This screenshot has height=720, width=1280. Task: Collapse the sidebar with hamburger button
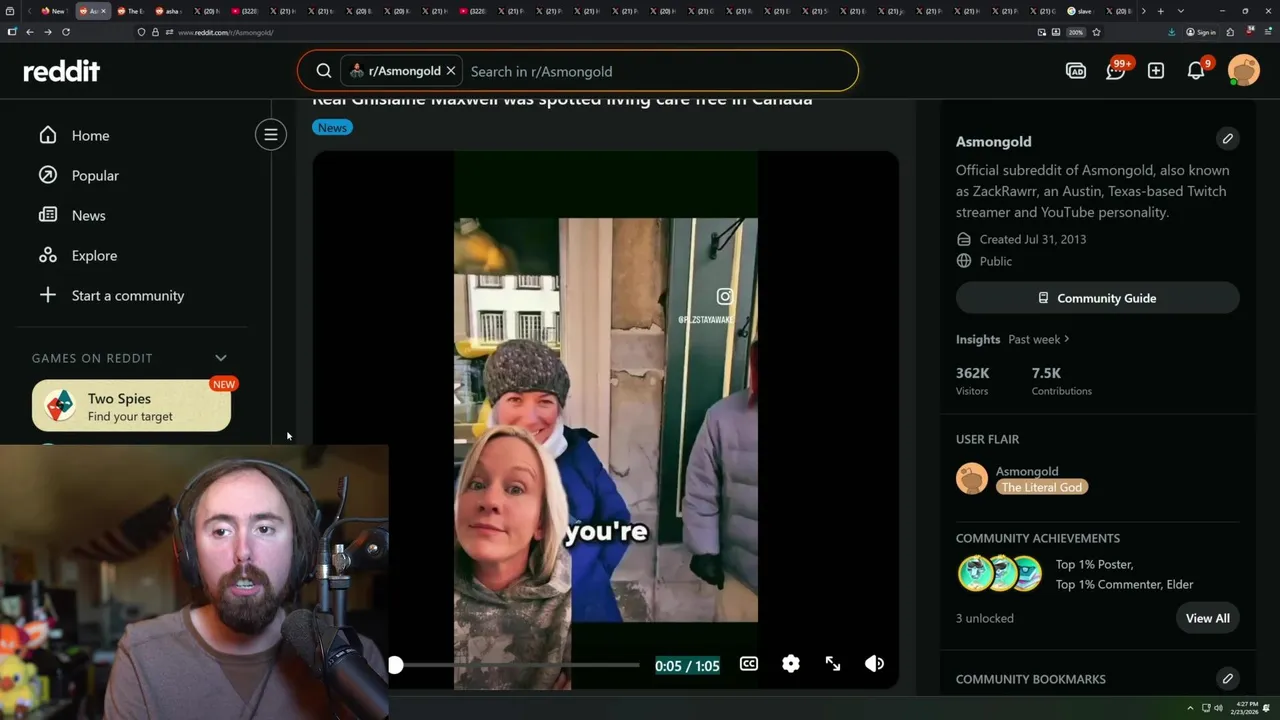(x=270, y=135)
